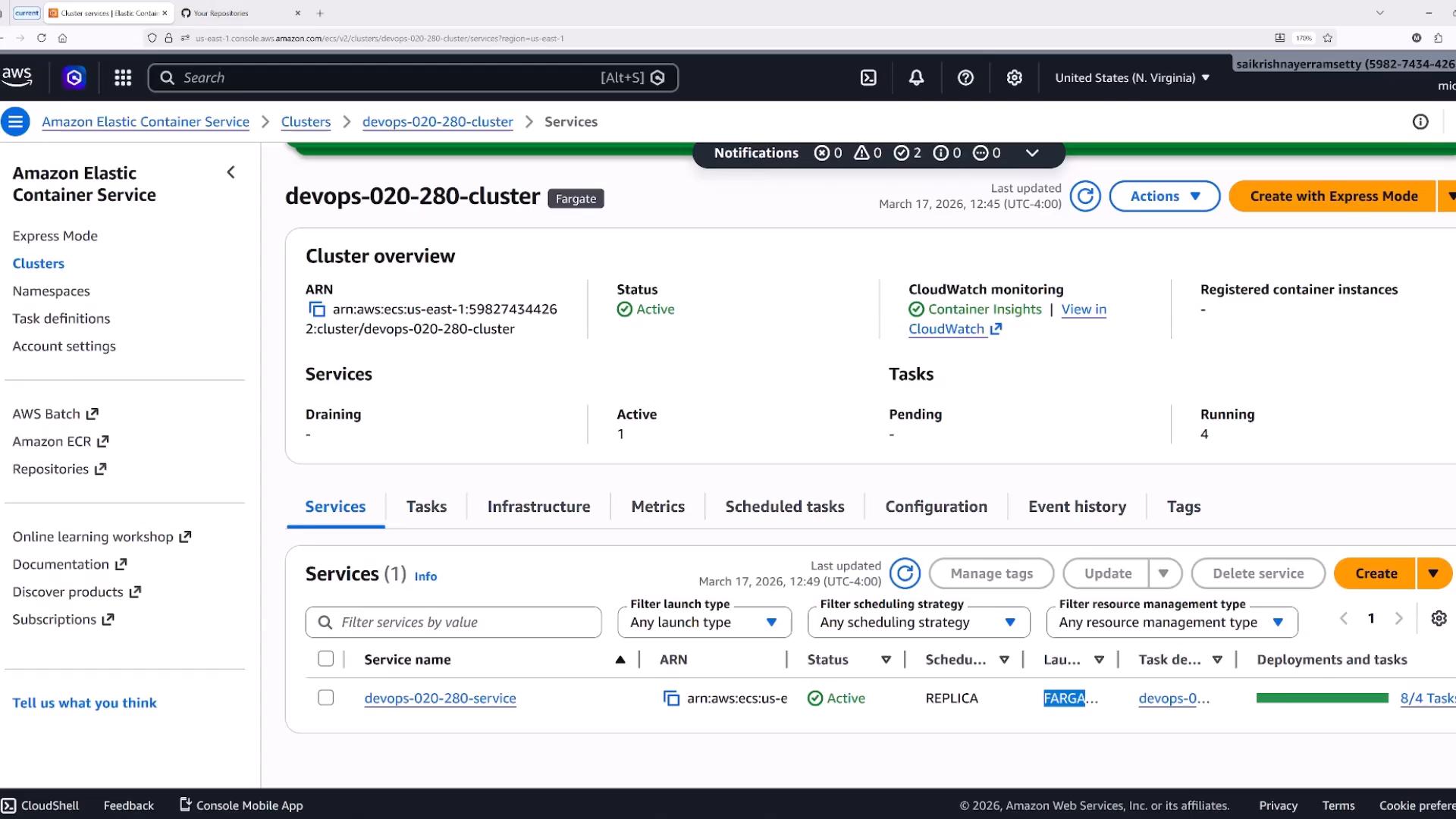Focus the Filter services by value field
This screenshot has height=819, width=1456.
tap(453, 623)
